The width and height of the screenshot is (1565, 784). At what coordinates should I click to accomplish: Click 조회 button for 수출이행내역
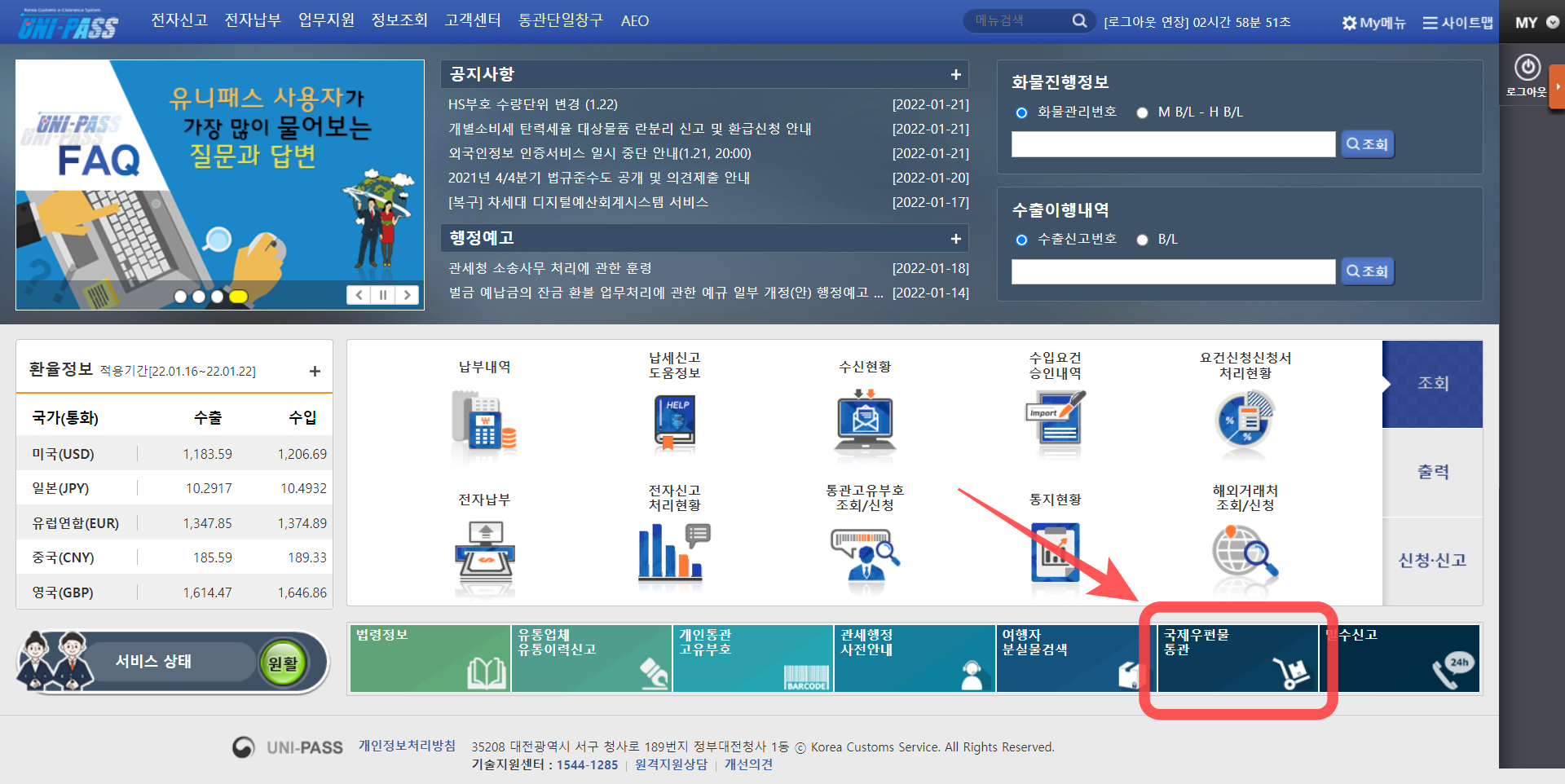pos(1368,271)
